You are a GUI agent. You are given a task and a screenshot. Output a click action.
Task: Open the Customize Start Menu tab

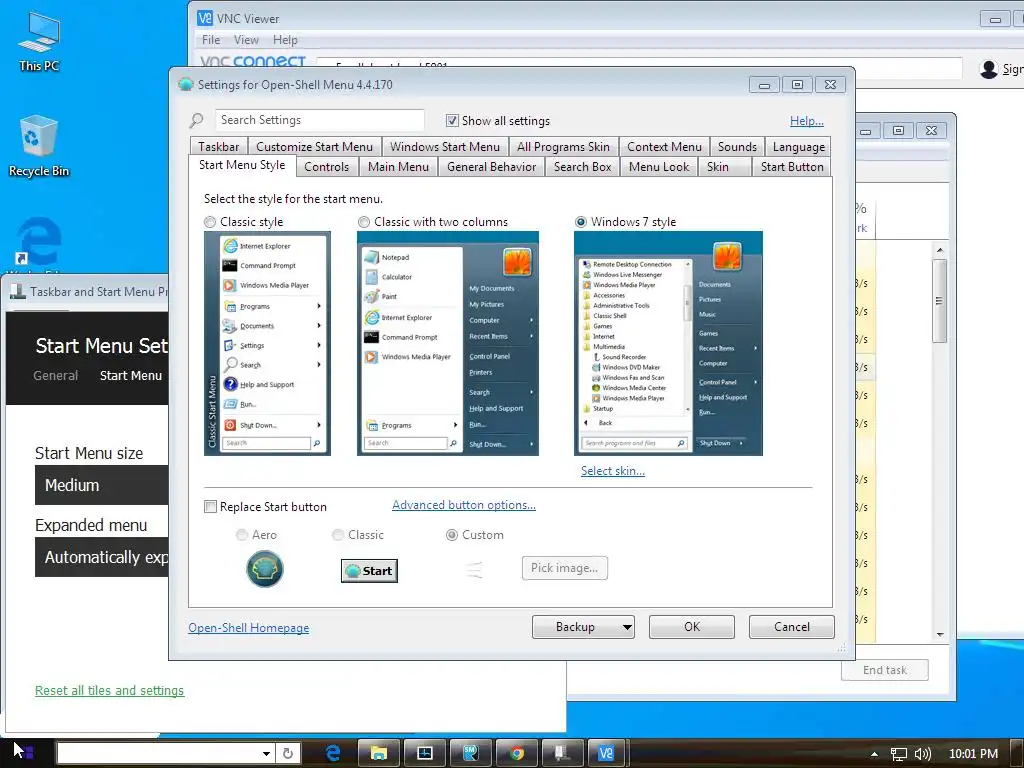point(315,147)
